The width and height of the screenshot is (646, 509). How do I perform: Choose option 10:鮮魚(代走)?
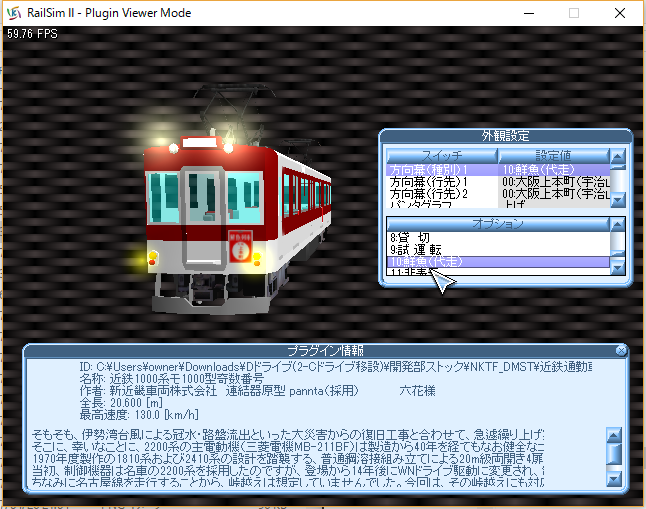[498, 262]
